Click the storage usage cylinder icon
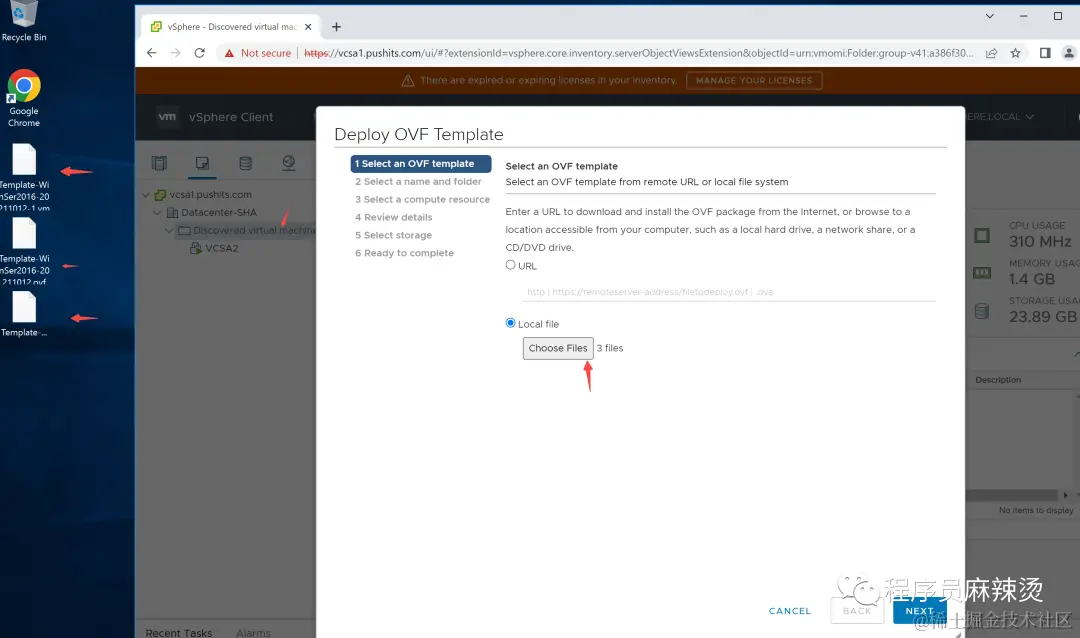The height and width of the screenshot is (638, 1080). (982, 311)
